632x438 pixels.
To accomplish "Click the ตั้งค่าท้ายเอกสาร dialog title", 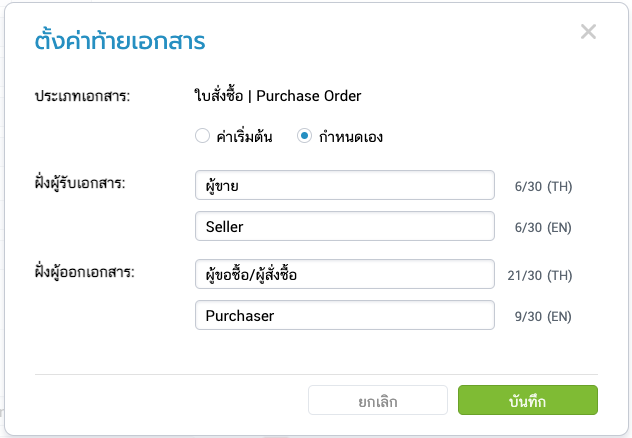I will coord(120,41).
